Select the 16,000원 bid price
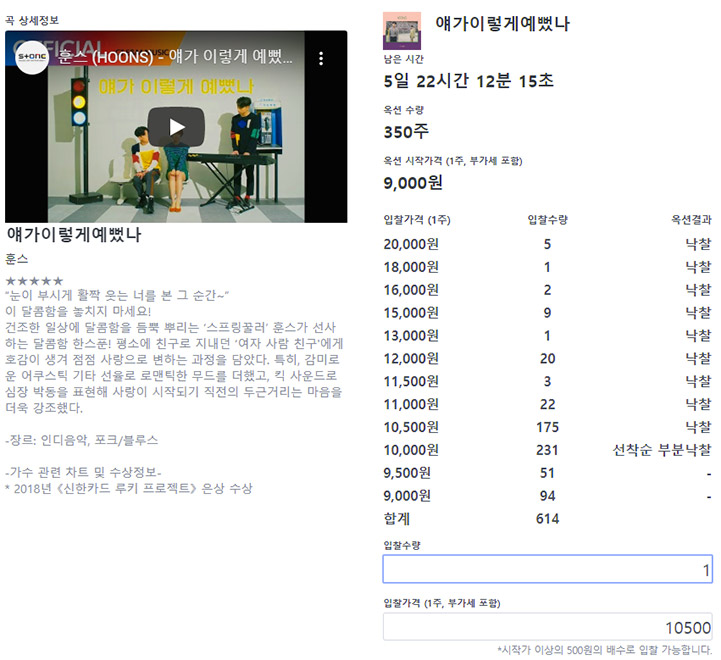The image size is (721, 660). (x=411, y=290)
